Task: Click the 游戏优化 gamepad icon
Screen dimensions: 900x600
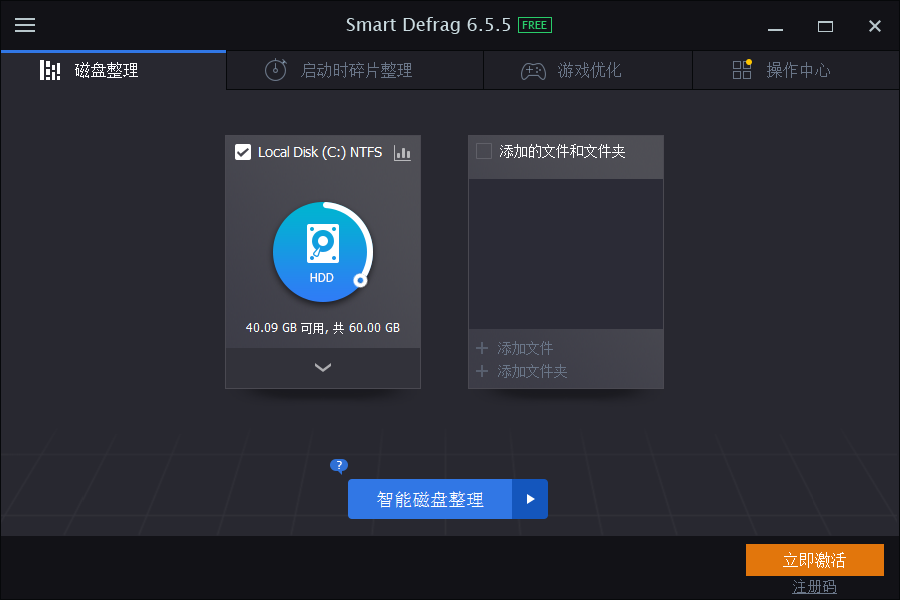Action: point(533,71)
